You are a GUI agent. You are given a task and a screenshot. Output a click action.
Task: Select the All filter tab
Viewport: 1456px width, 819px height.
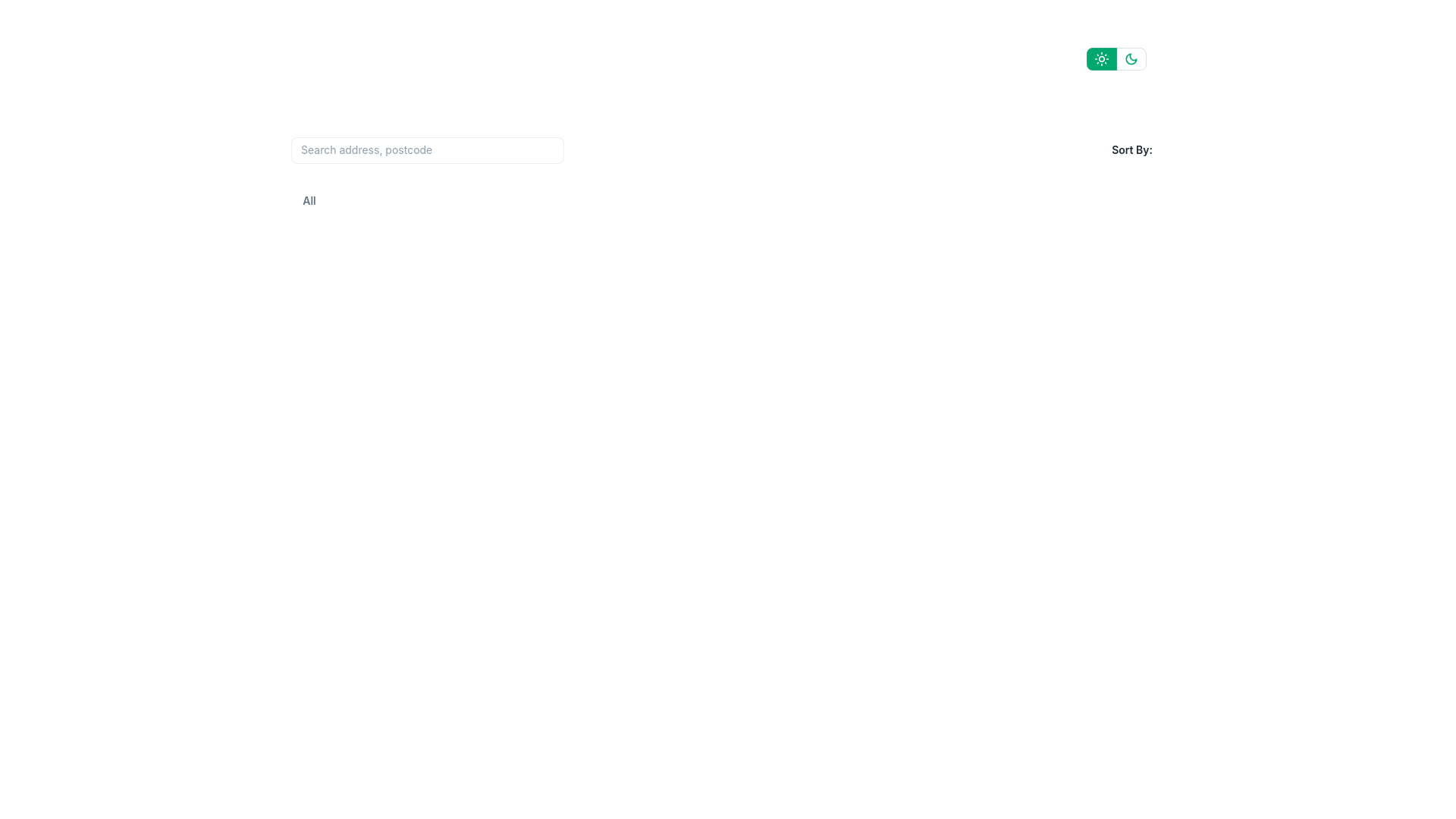coord(309,201)
